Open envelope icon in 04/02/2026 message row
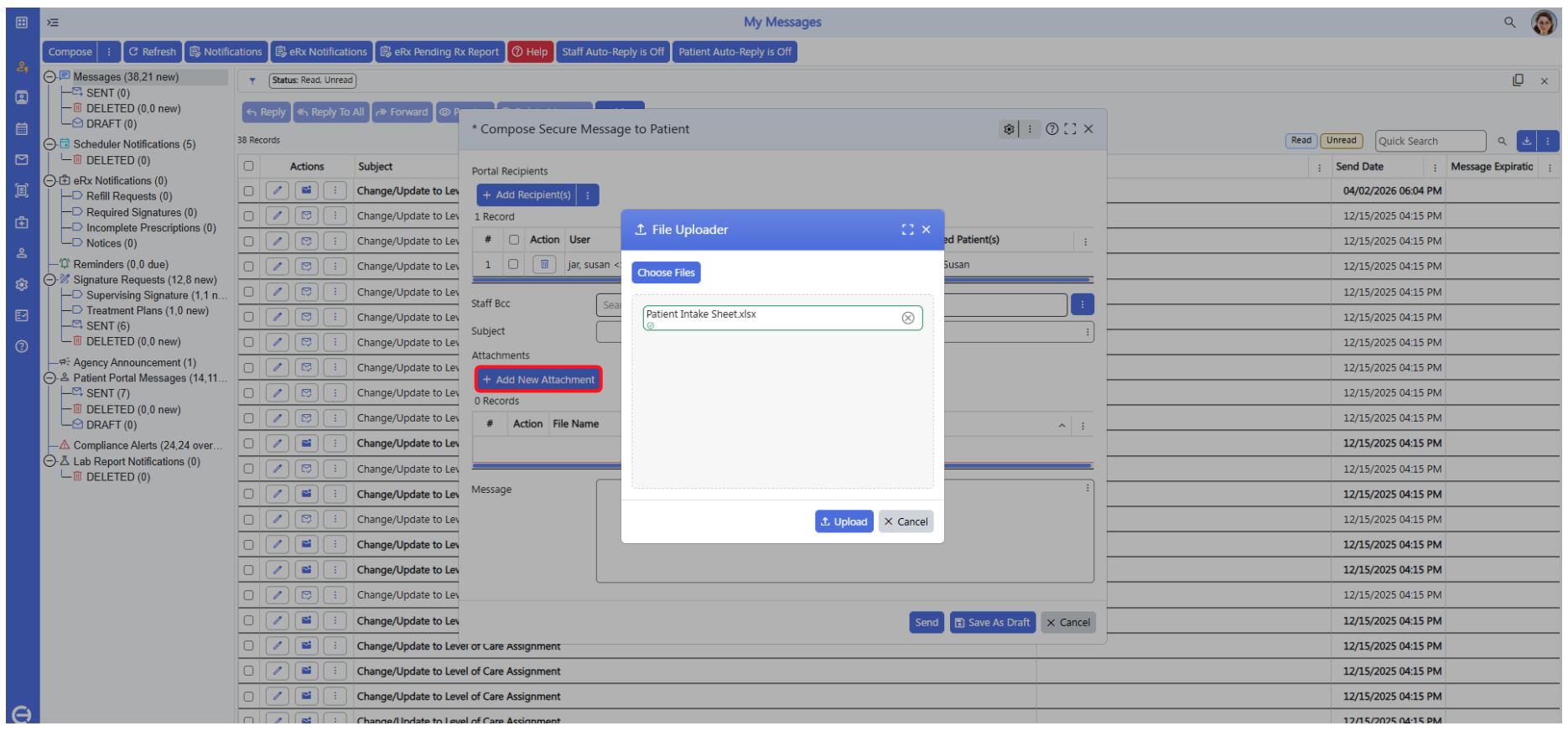Viewport: 1568px width, 731px height. pyautogui.click(x=307, y=191)
